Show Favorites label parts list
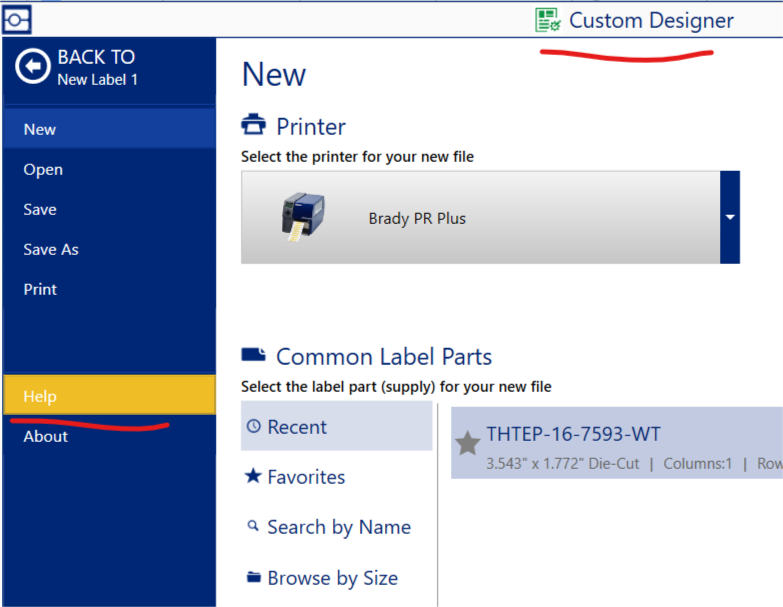The image size is (783, 607). [x=305, y=477]
